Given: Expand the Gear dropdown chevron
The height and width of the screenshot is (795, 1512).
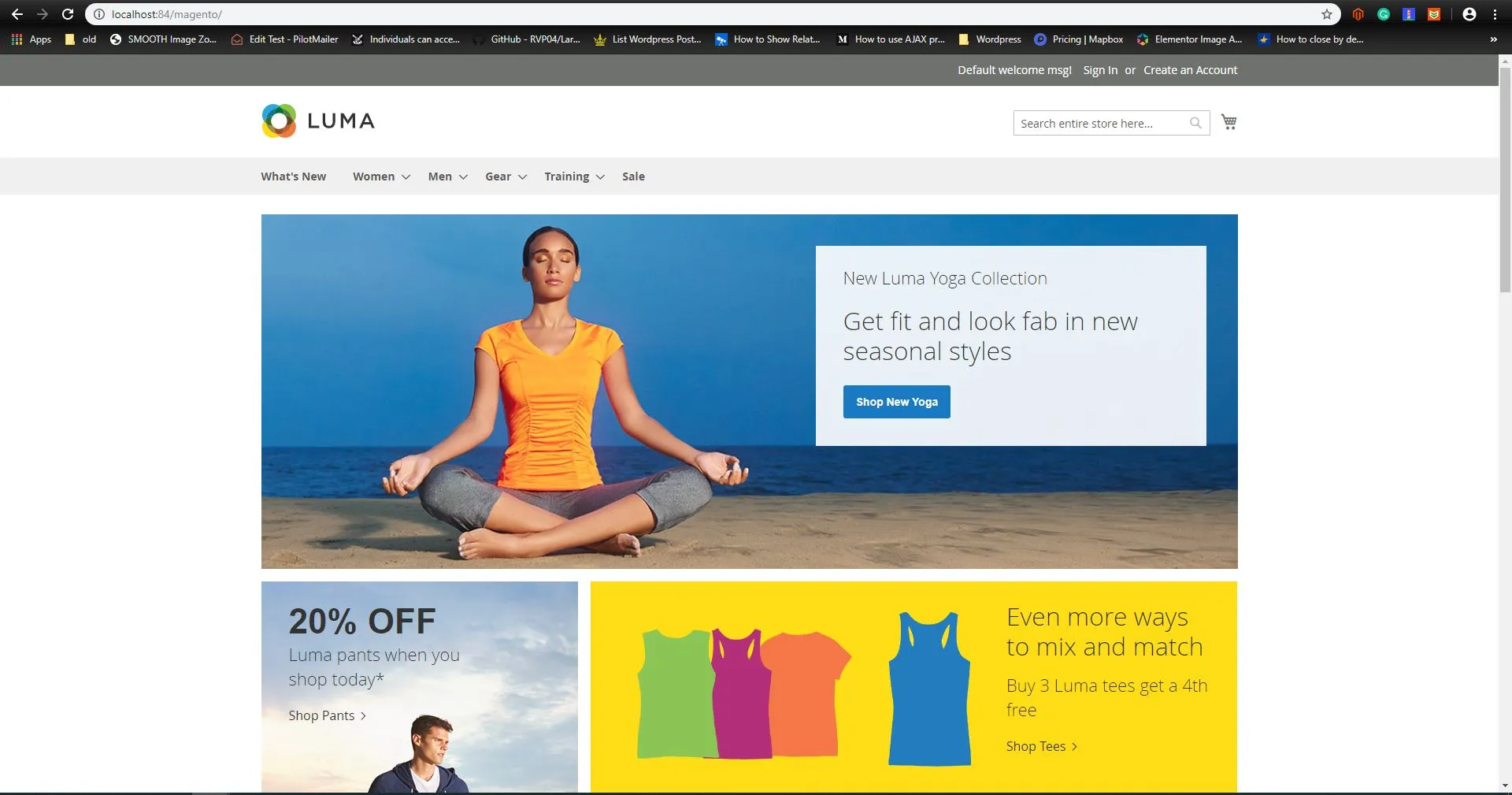Looking at the screenshot, I should point(522,177).
